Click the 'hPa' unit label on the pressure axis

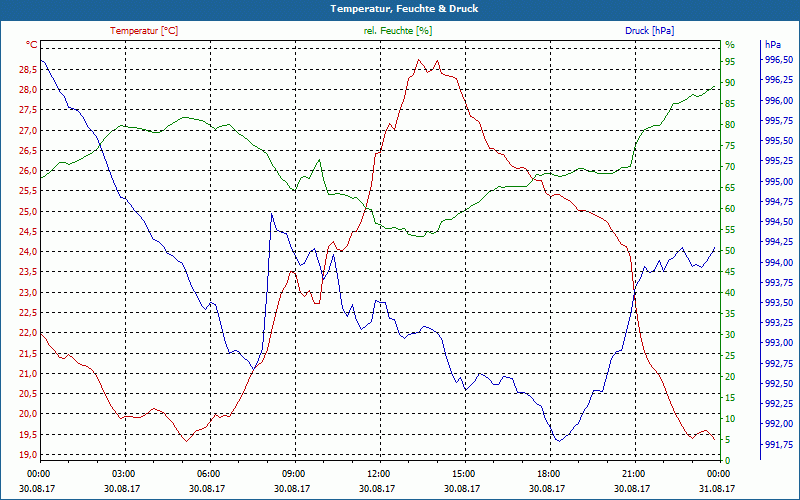(773, 45)
